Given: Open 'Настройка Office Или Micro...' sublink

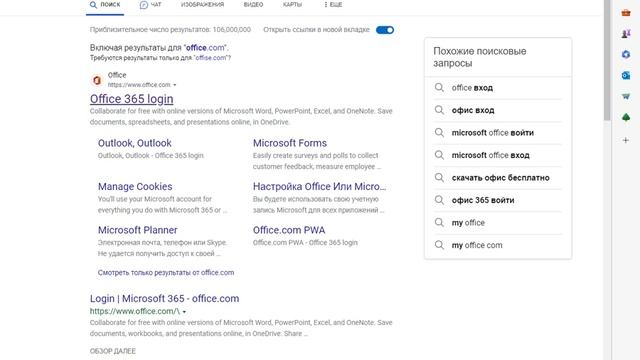Looking at the screenshot, I should [319, 187].
